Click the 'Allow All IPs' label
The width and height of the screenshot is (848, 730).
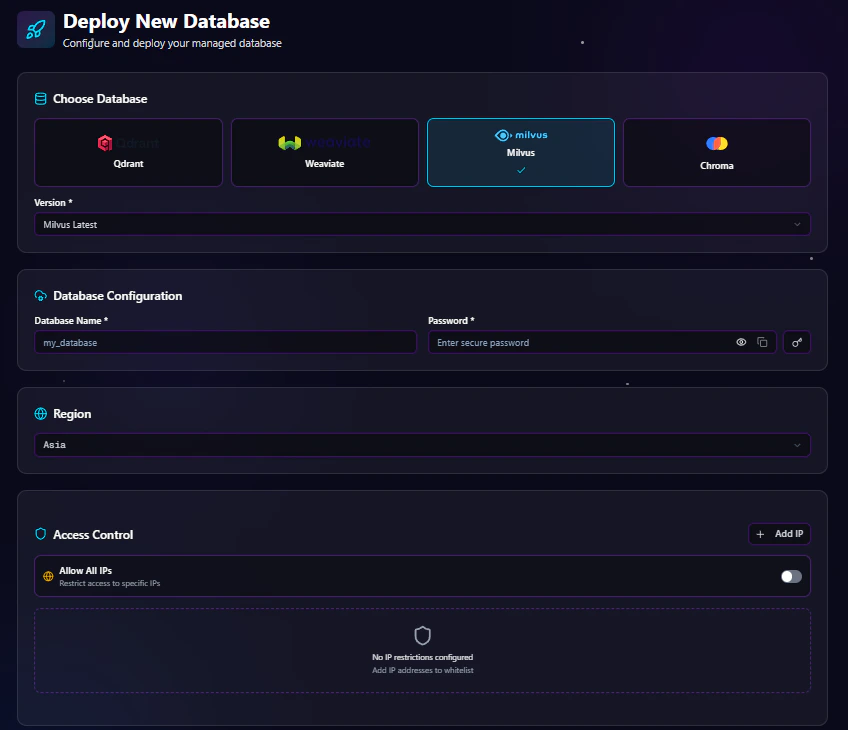[x=85, y=570]
